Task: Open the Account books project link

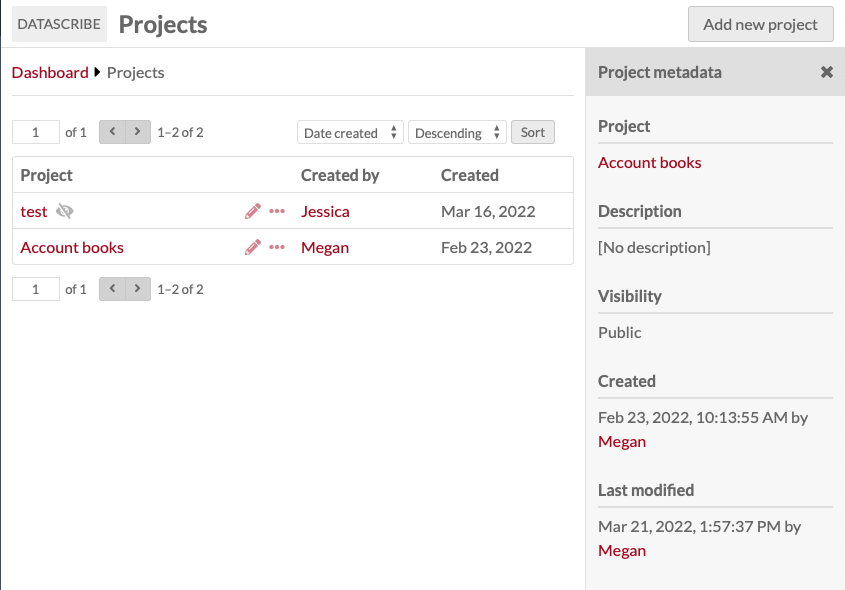Action: [71, 247]
